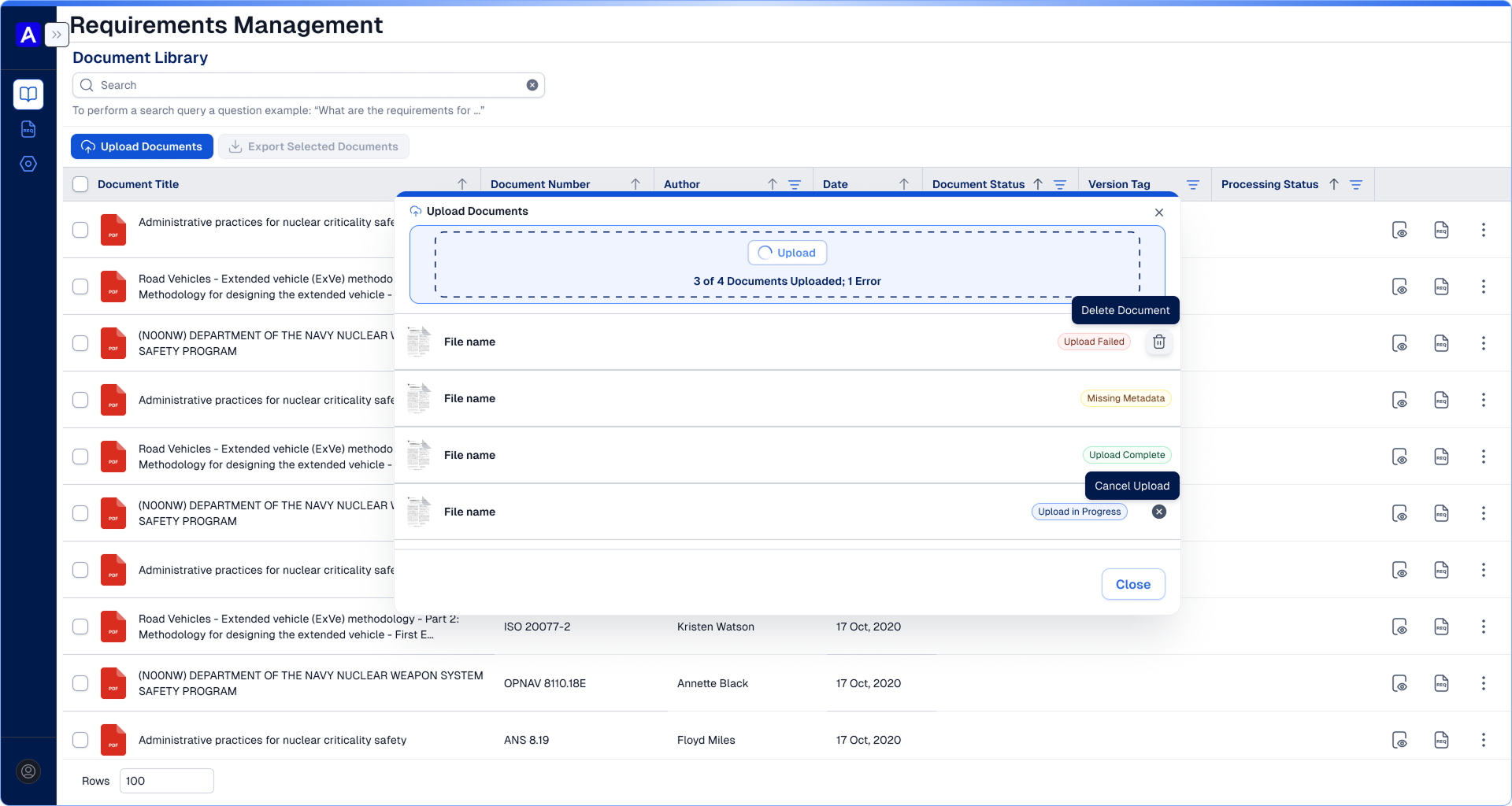
Task: Close the upload dialog via Close button
Action: coord(1133,584)
